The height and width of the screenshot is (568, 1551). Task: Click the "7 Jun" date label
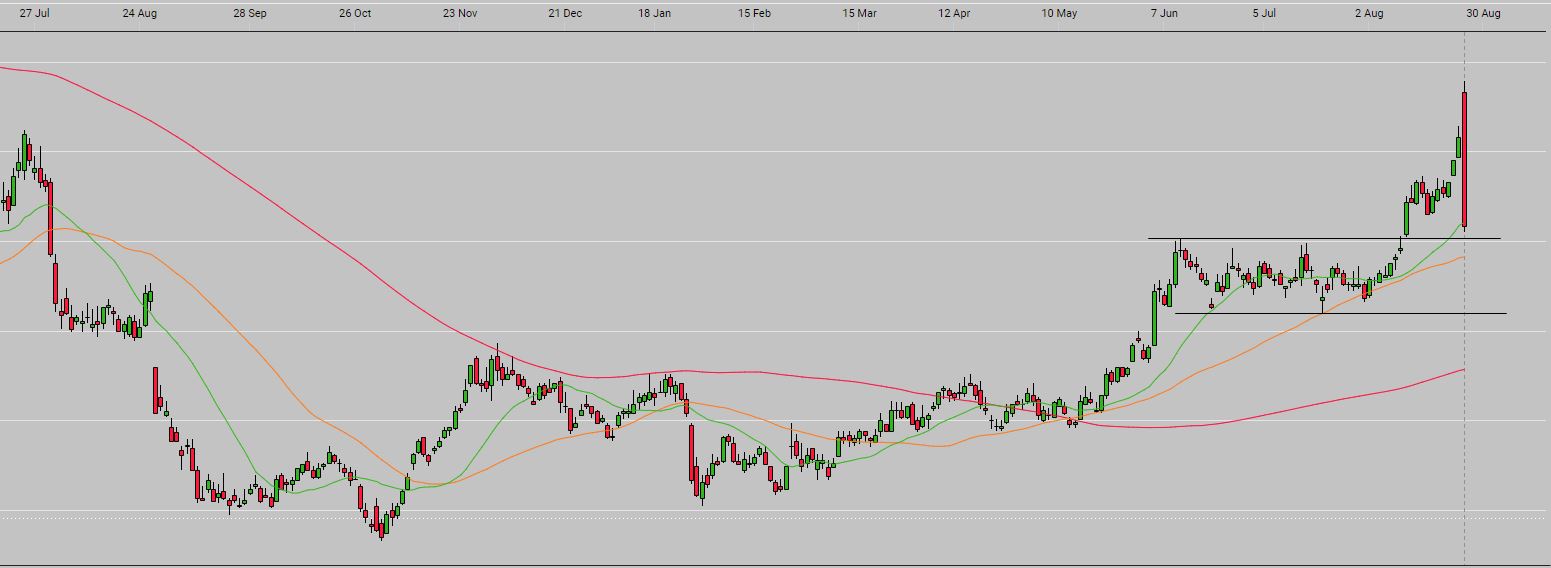(x=1165, y=14)
